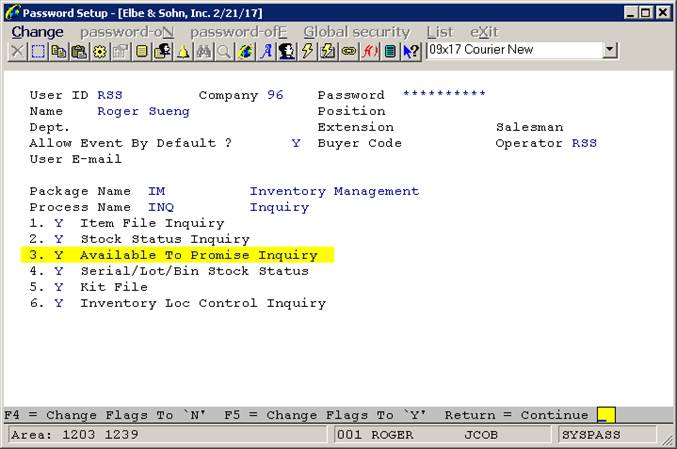This screenshot has height=449, width=677.
Task: Click the Inventory Loc Control Inquiry label
Action: 203,303
